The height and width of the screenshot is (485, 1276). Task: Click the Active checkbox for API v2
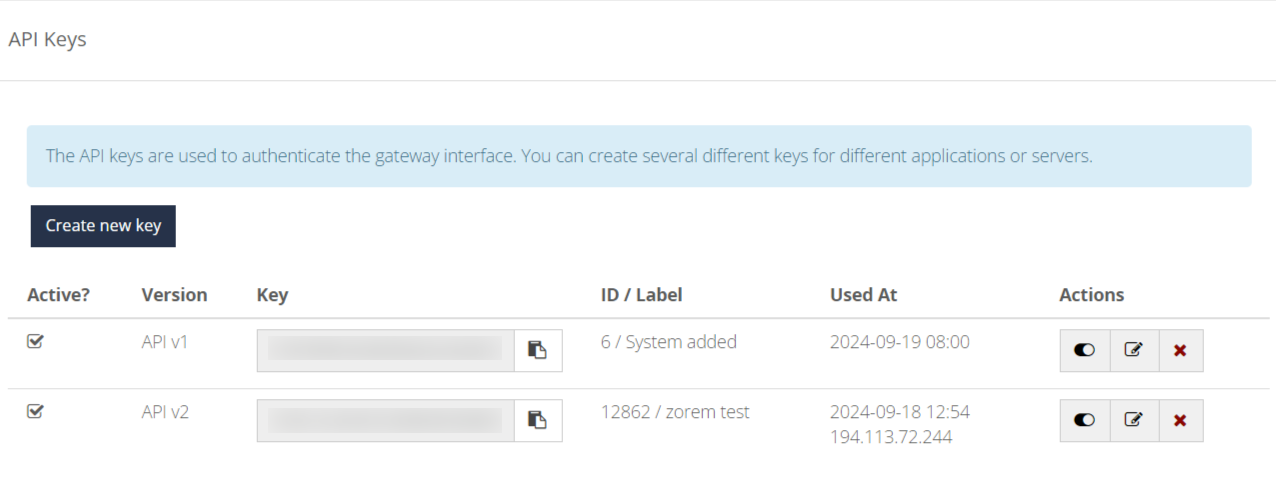(35, 412)
